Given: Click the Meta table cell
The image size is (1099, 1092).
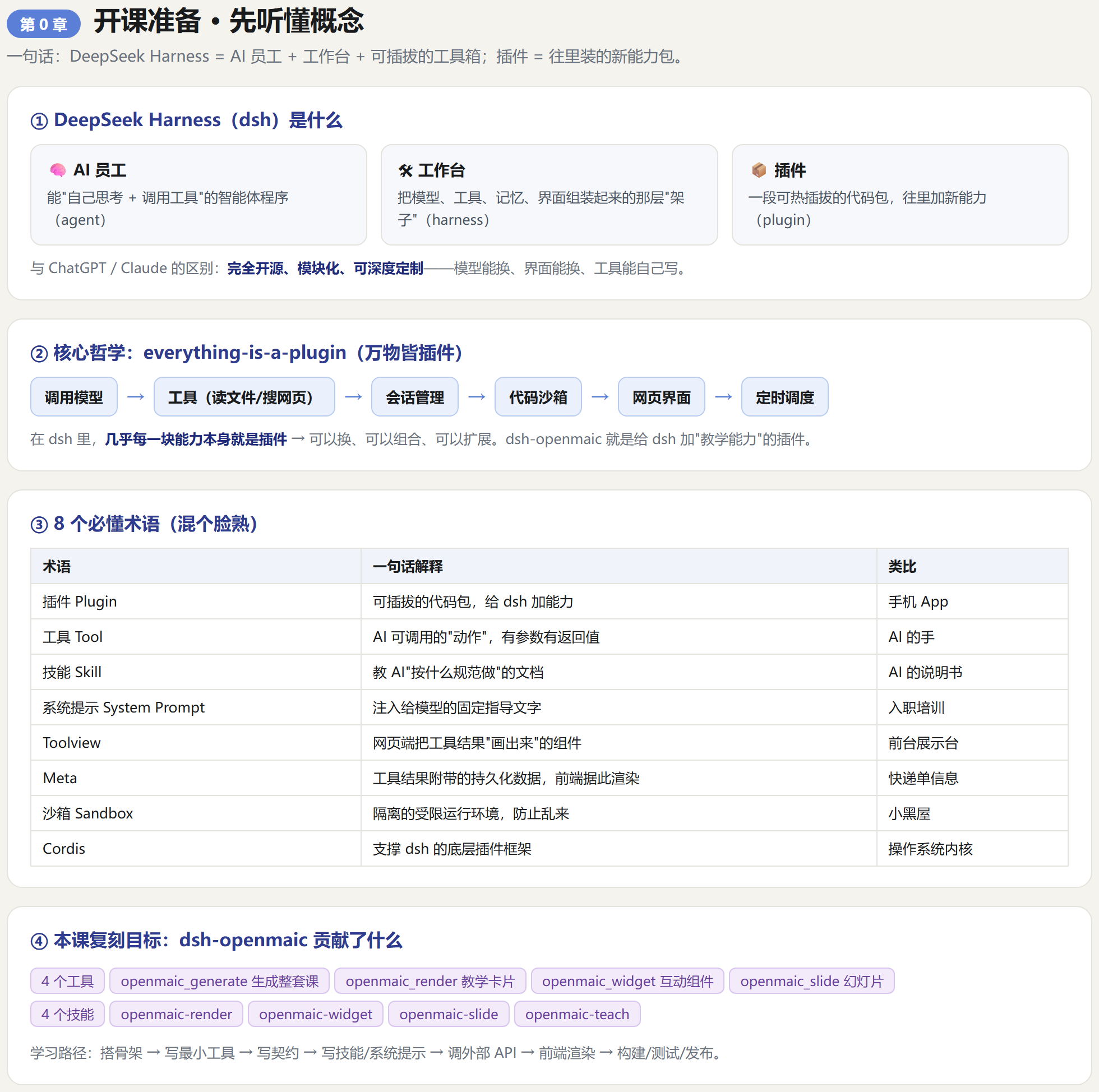Looking at the screenshot, I should pyautogui.click(x=196, y=778).
